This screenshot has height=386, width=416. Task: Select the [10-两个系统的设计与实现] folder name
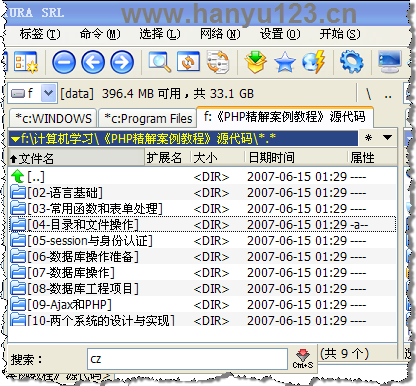tap(101, 320)
